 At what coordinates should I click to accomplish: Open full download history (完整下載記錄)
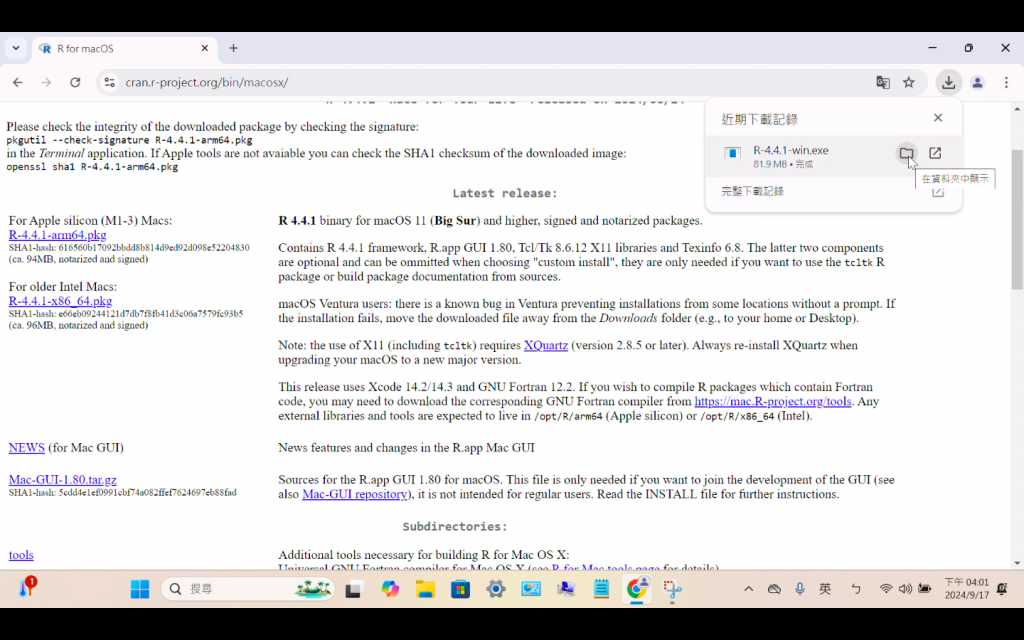(x=752, y=191)
